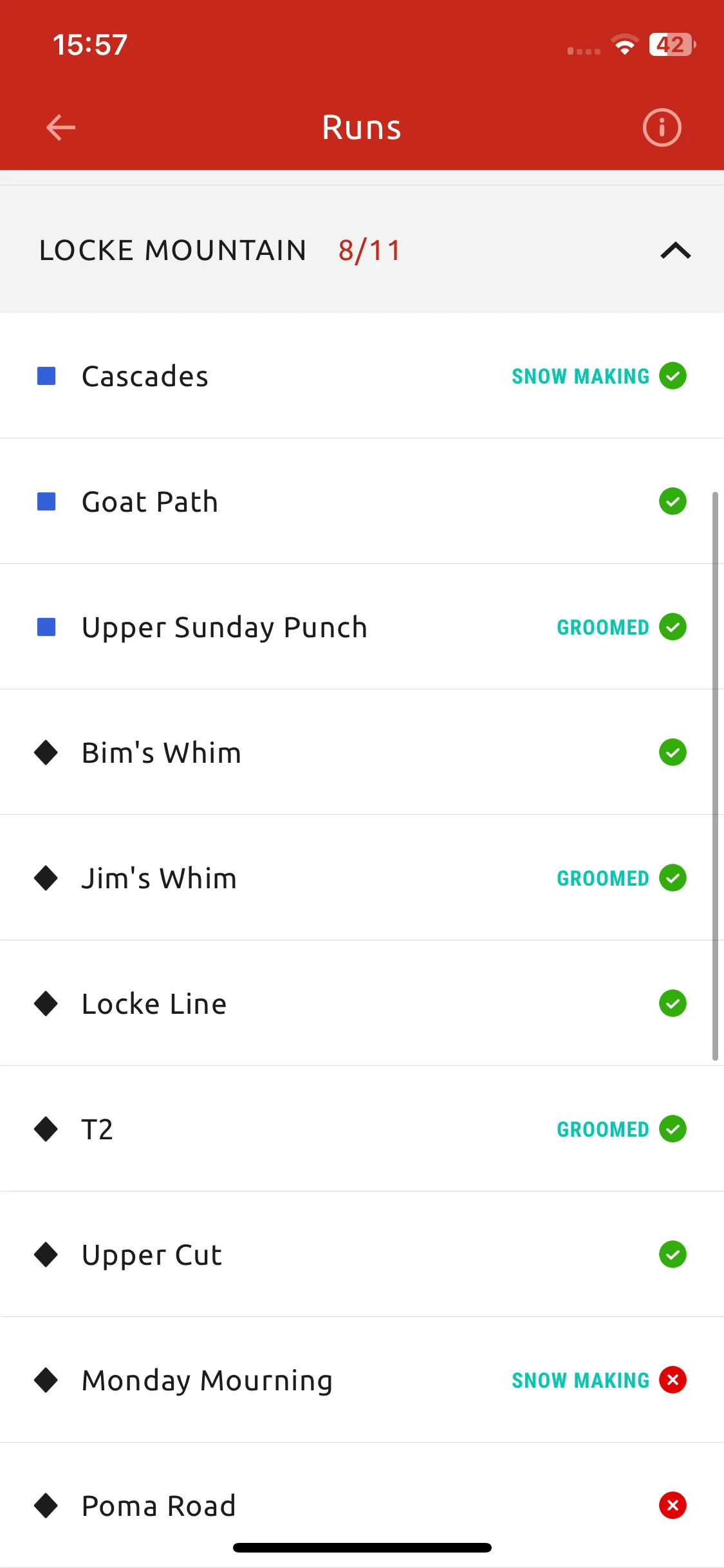Tap the red closed icon on Monday Mourning
724x1568 pixels.
pos(673,1379)
